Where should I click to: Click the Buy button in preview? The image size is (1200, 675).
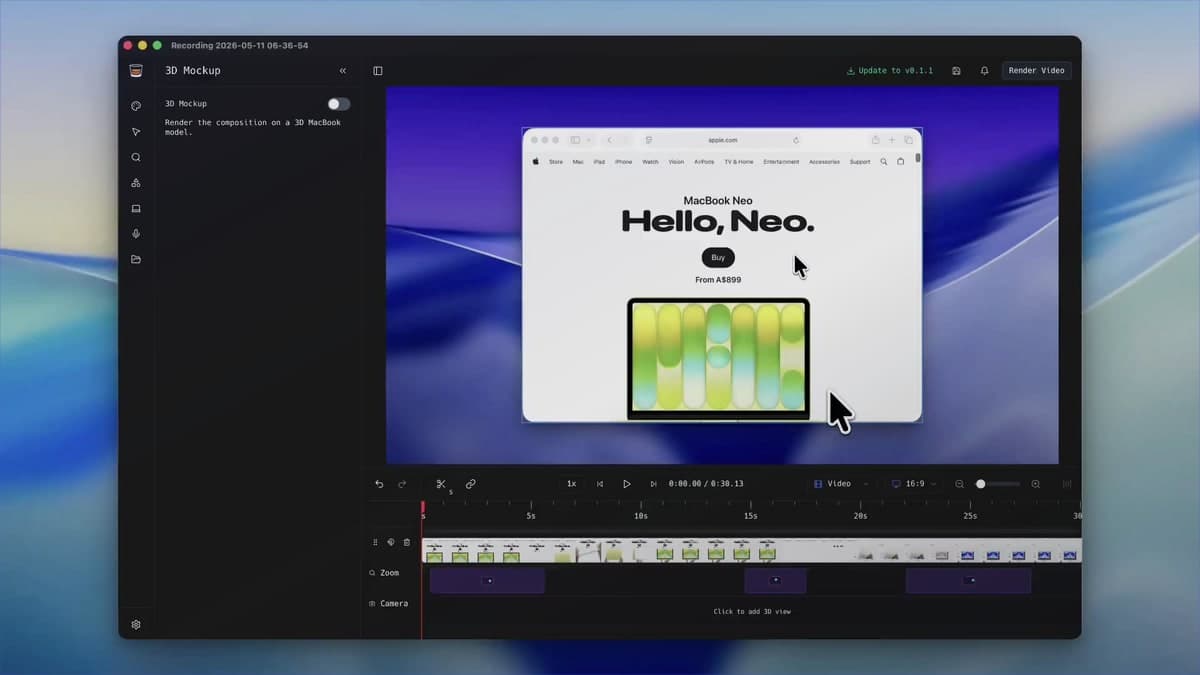[x=718, y=258]
